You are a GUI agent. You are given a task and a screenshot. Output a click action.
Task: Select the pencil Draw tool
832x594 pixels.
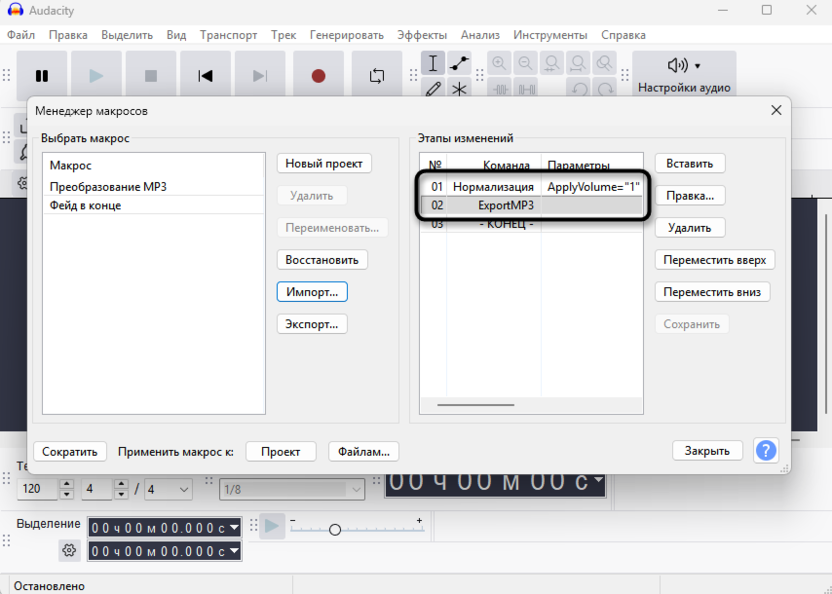point(433,89)
